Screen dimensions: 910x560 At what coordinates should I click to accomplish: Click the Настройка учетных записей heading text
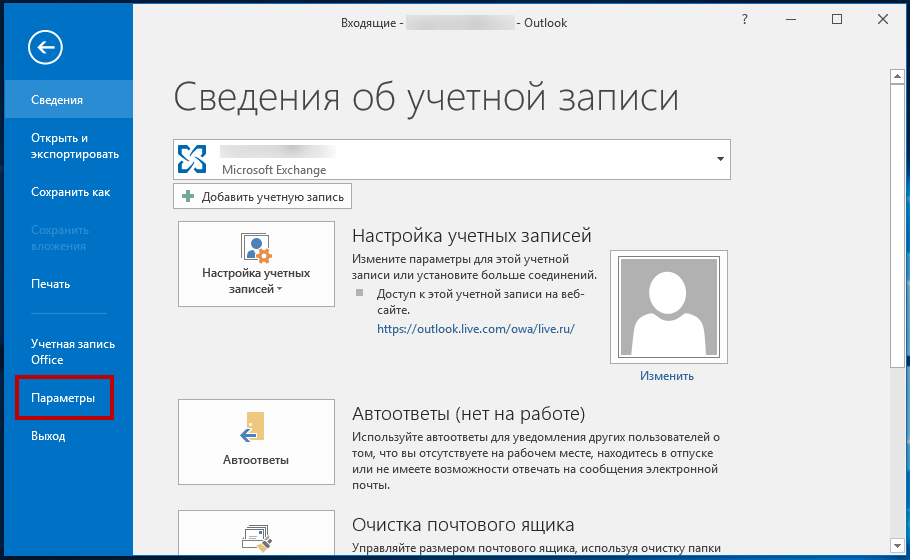pos(472,236)
